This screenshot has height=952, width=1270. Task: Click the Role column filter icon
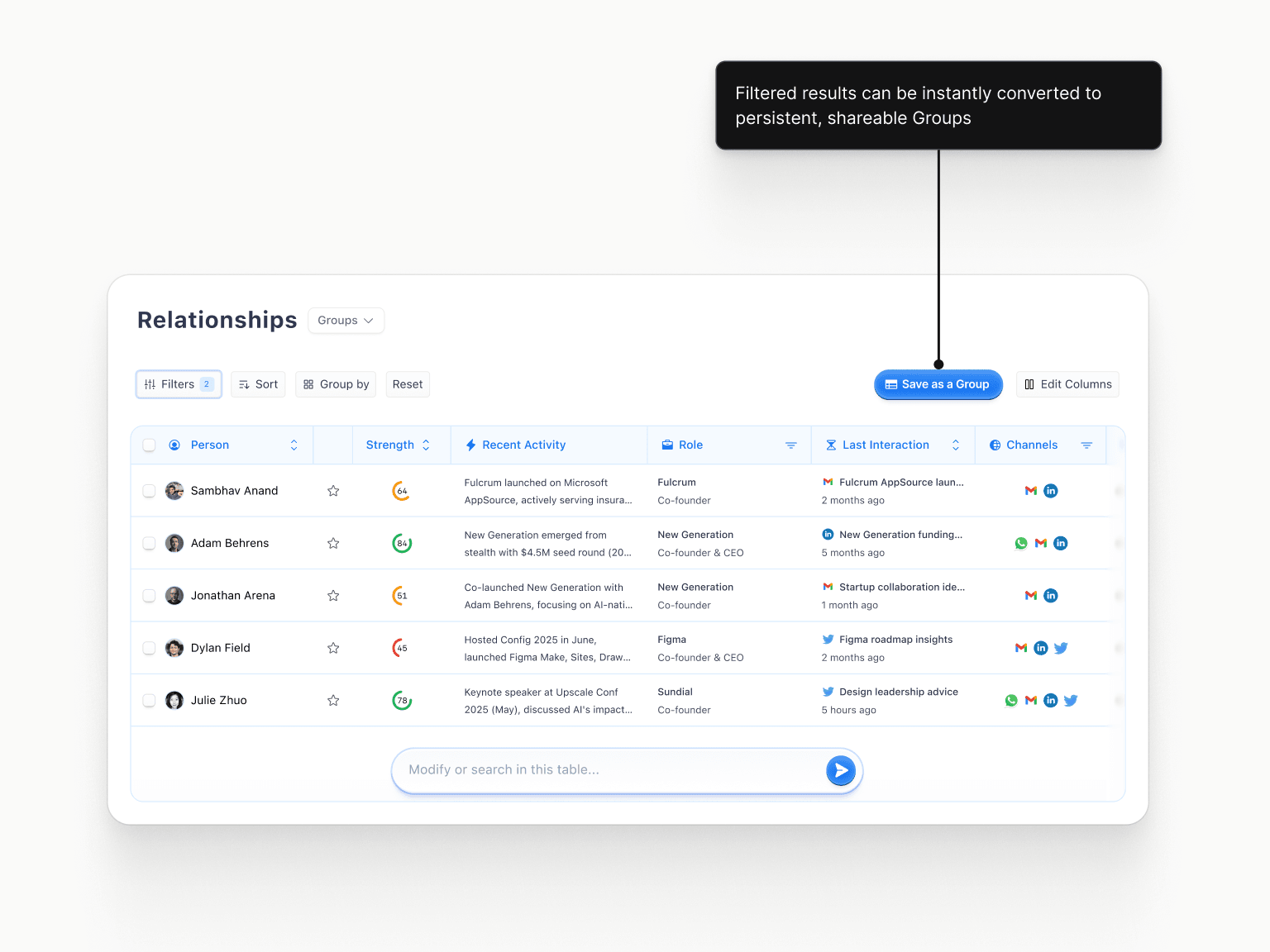pyautogui.click(x=790, y=445)
